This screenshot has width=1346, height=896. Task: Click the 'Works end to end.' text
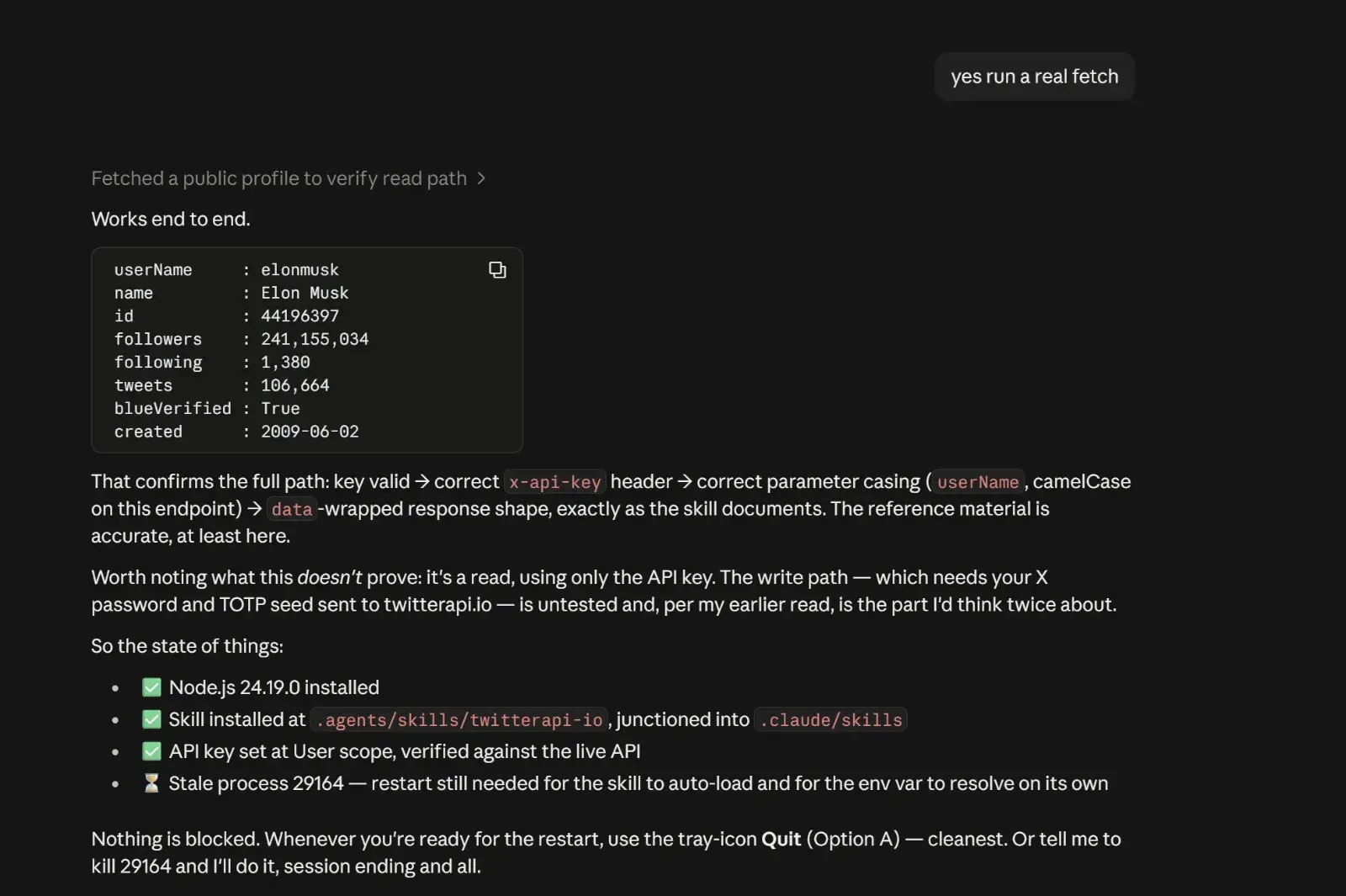pos(171,219)
